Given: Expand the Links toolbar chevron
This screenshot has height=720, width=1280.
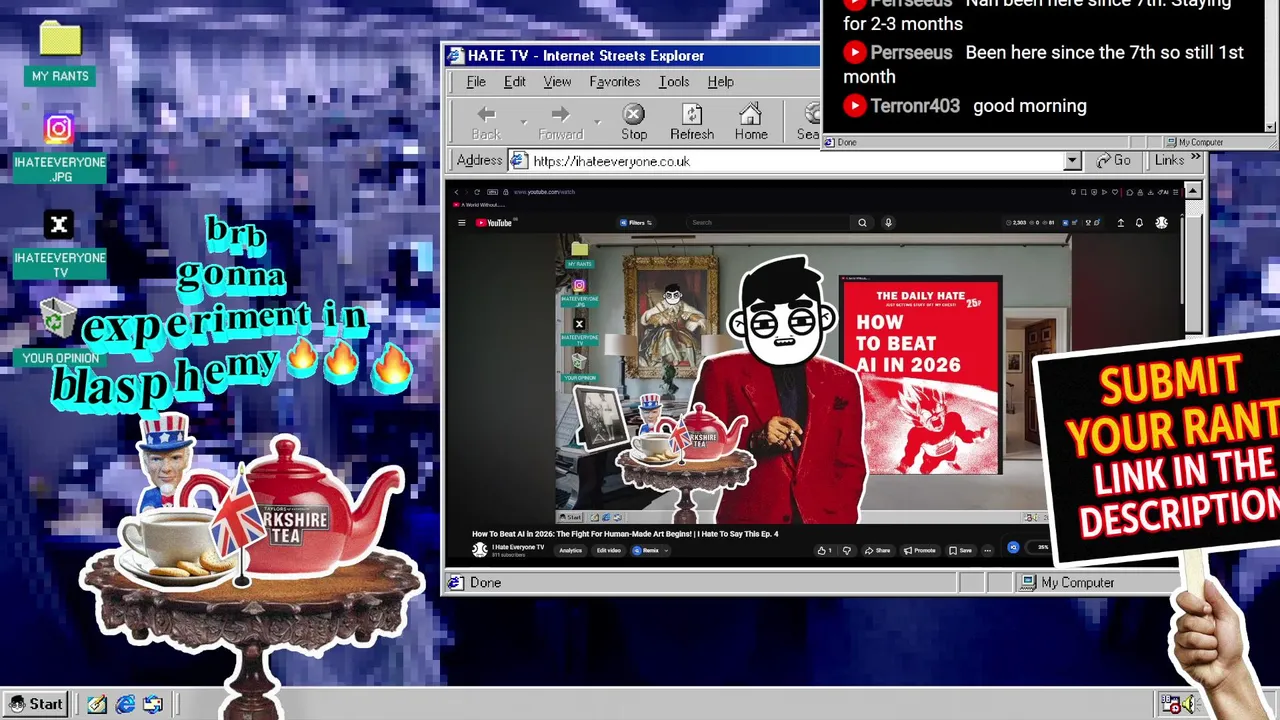Looking at the screenshot, I should 1195,158.
